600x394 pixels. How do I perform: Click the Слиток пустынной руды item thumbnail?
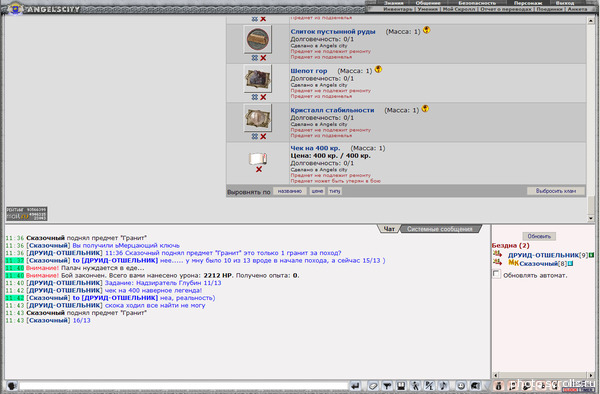click(x=258, y=39)
